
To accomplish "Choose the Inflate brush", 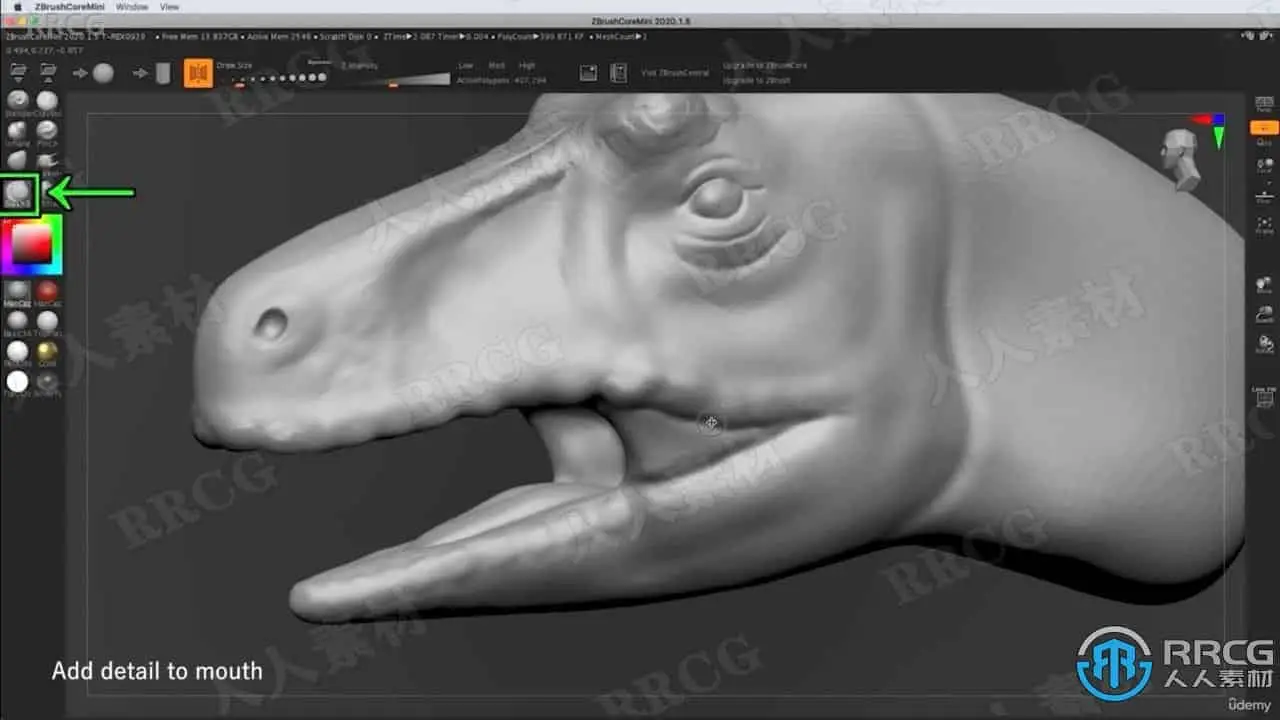I will click(18, 131).
